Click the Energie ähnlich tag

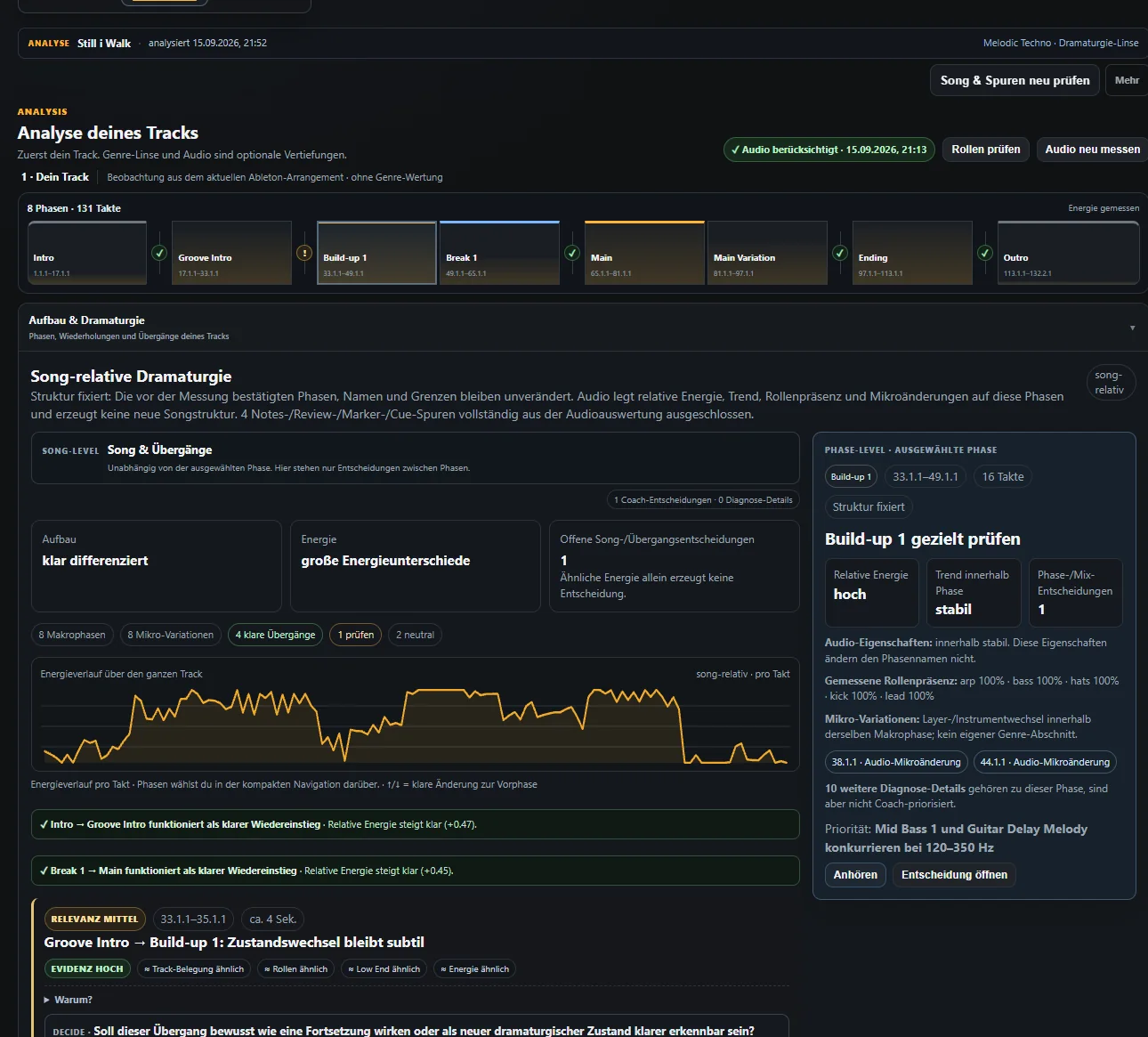point(474,968)
